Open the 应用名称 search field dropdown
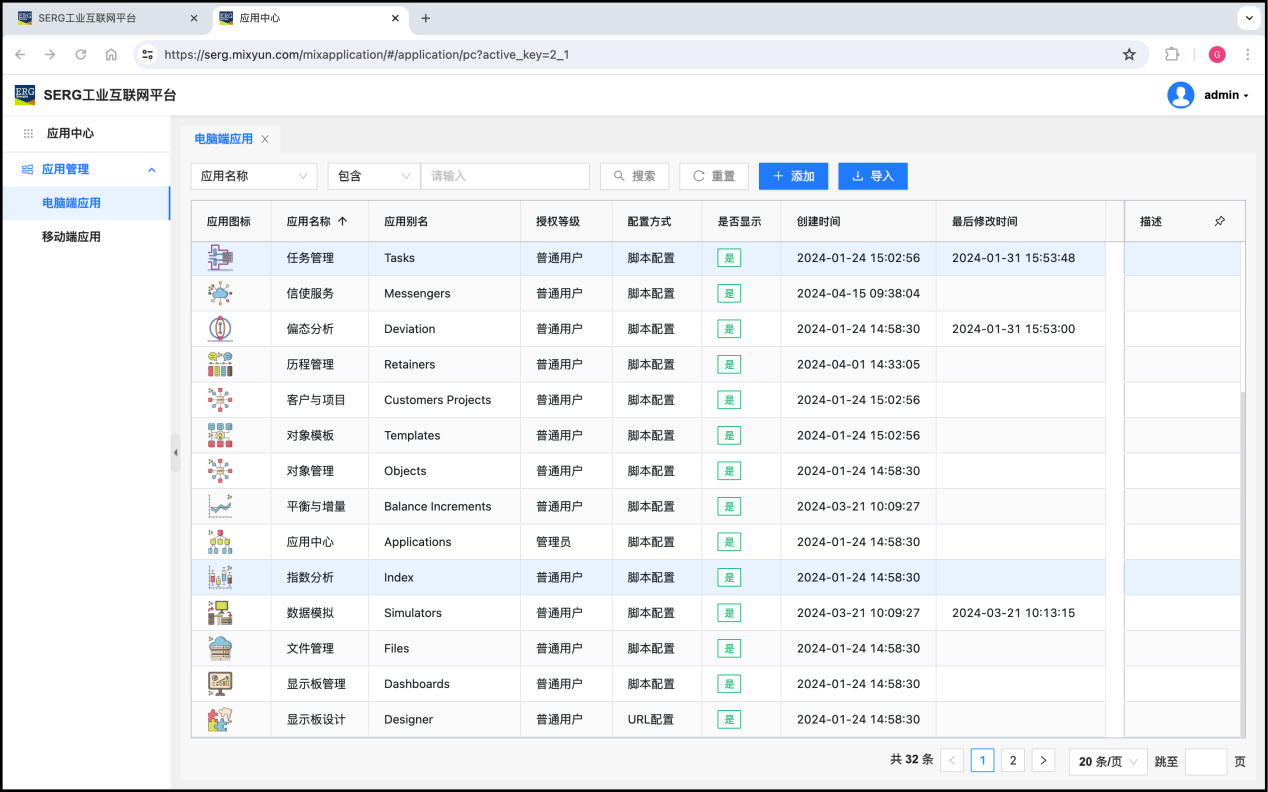This screenshot has width=1268, height=792. [254, 176]
